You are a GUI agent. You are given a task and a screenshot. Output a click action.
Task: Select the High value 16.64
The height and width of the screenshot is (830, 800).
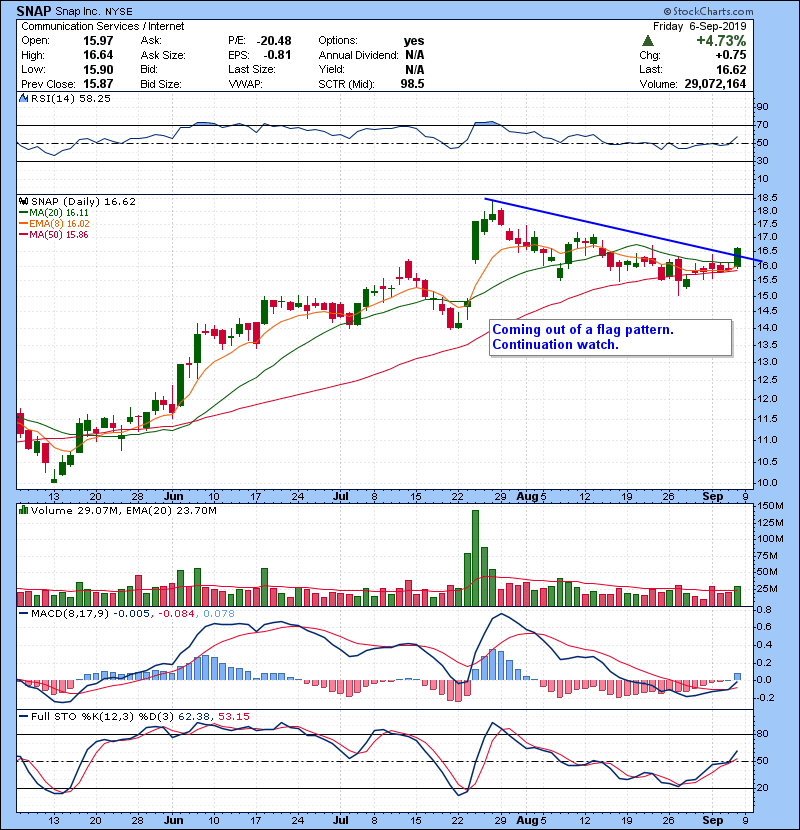tap(98, 55)
